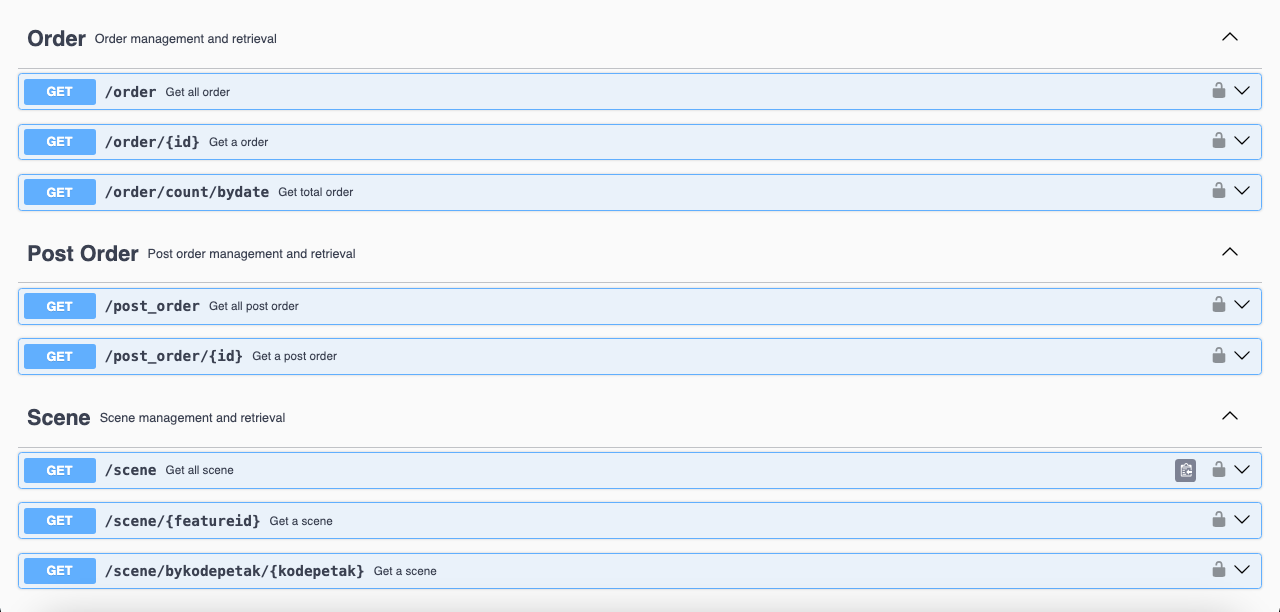Expand the /order/count/bydate endpoint chevron
The width and height of the screenshot is (1280, 612).
pyautogui.click(x=1242, y=191)
